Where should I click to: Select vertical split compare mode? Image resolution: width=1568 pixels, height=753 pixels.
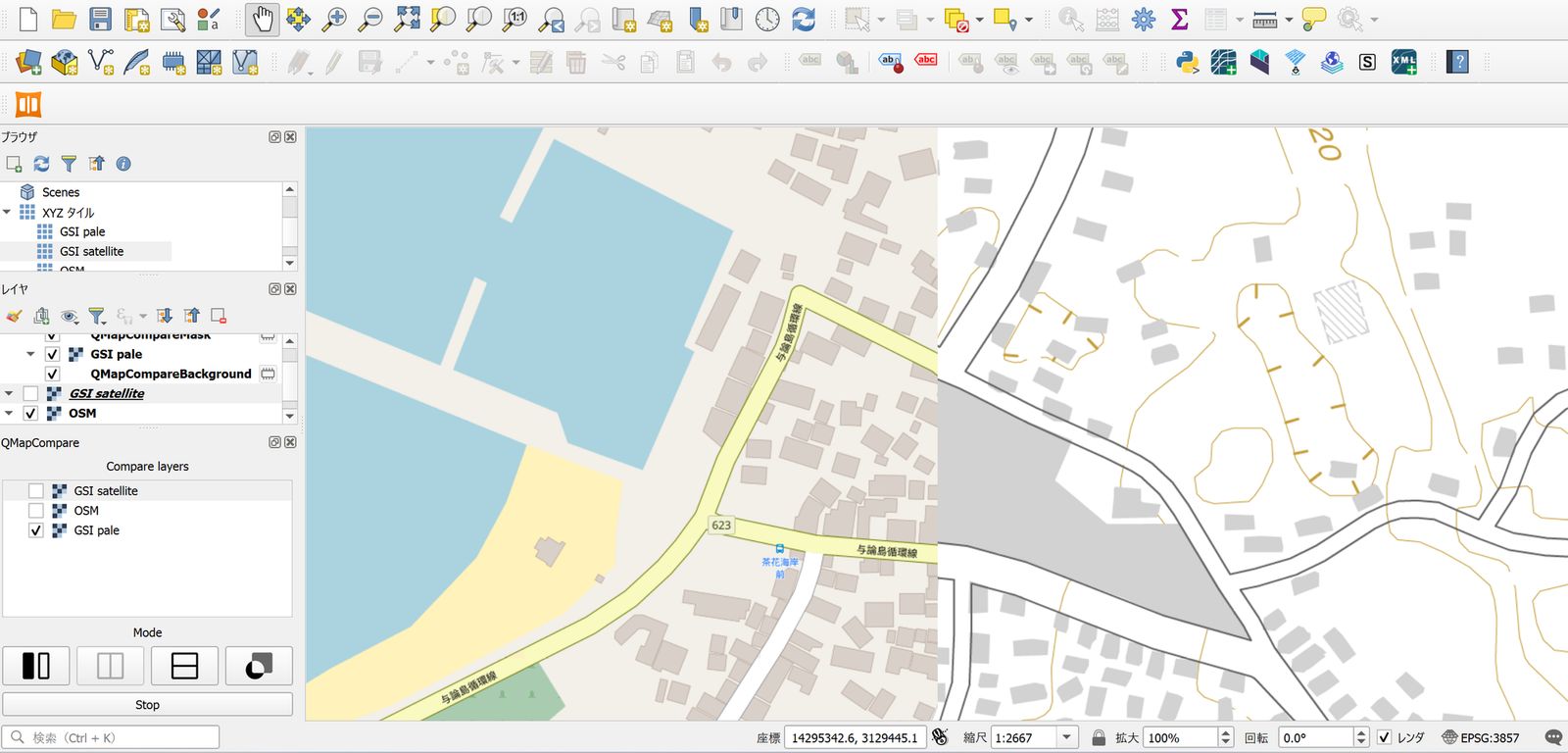point(110,666)
